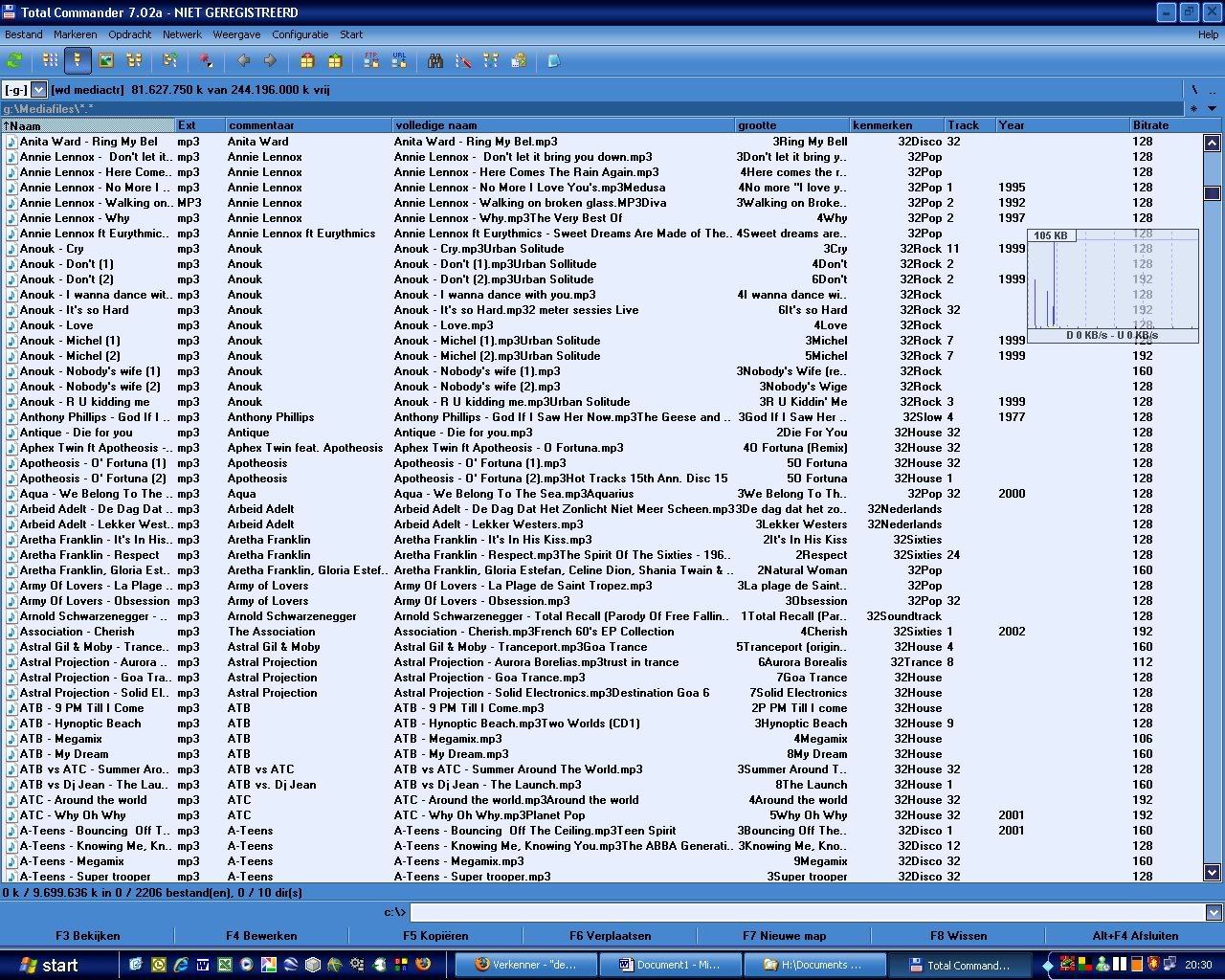This screenshot has width=1225, height=980.
Task: Switch to Document1 Word taskbar window
Action: click(x=669, y=965)
